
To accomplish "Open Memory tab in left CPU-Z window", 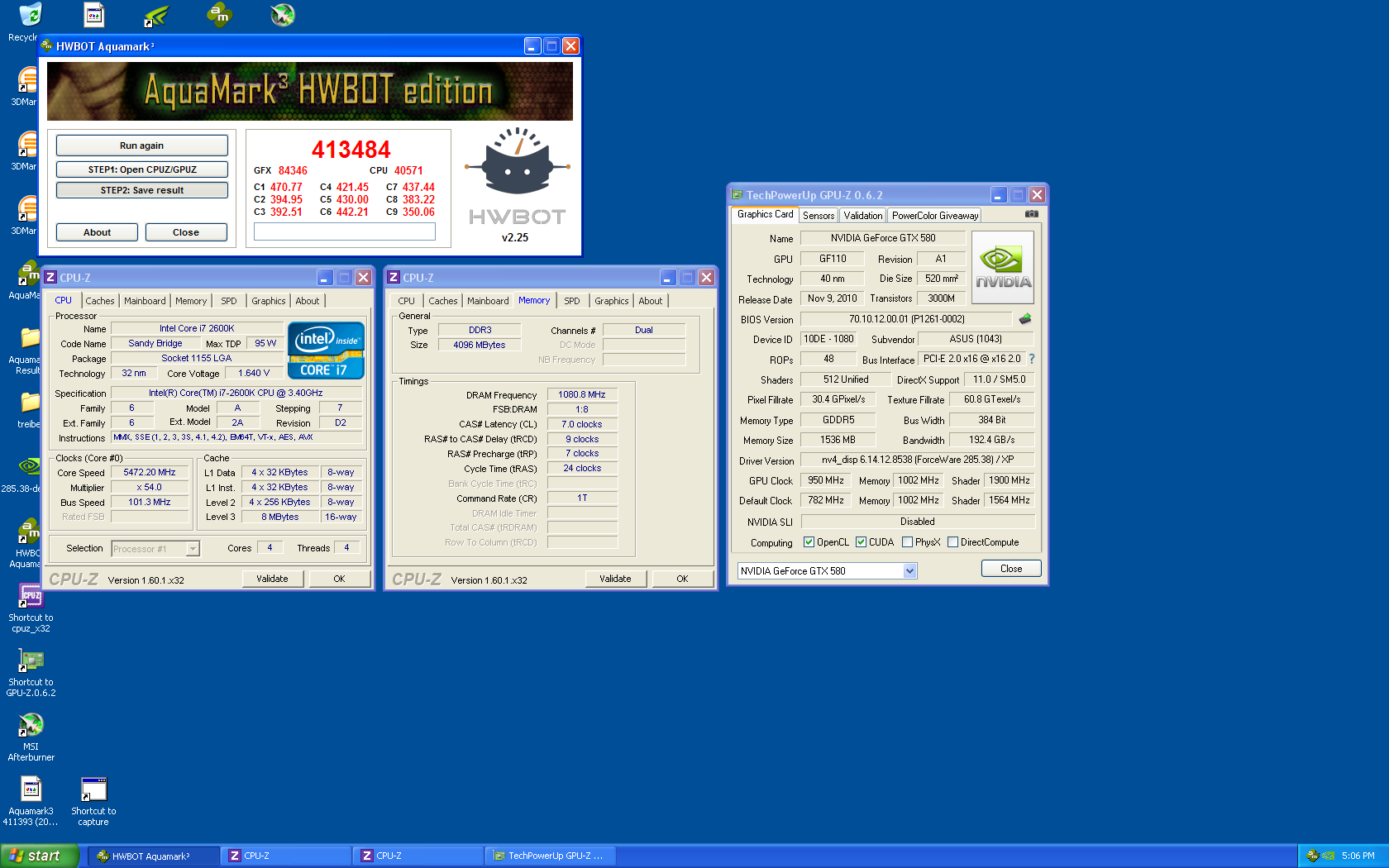I will [x=191, y=301].
